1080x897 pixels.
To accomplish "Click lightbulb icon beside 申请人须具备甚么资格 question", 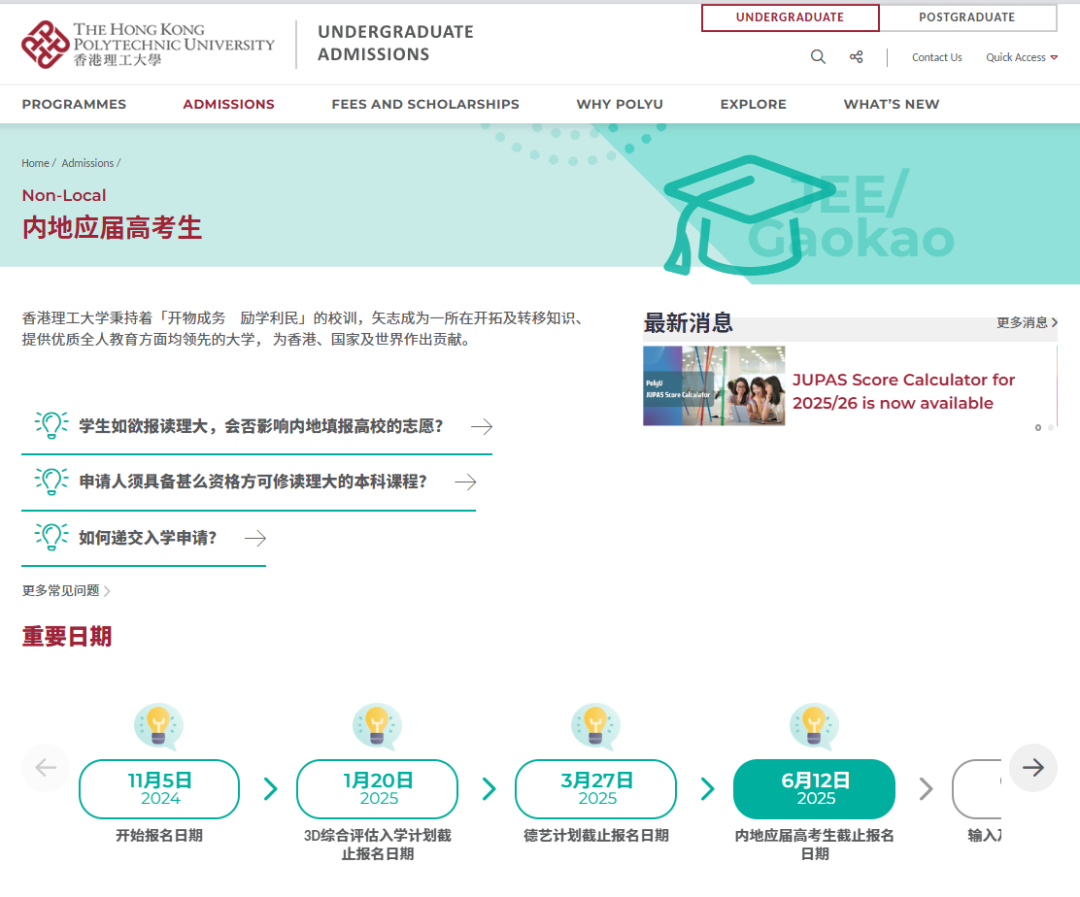I will coord(52,481).
